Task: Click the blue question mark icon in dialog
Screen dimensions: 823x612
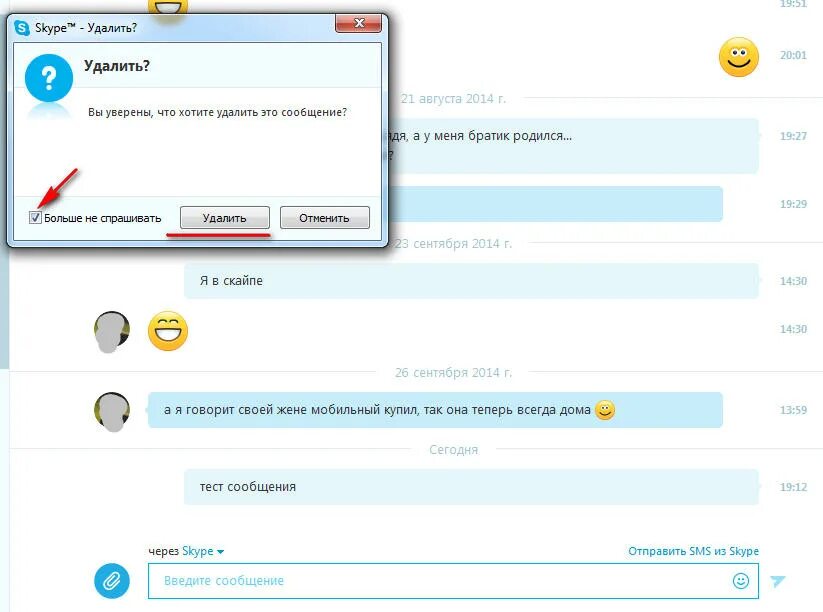Action: (x=48, y=78)
